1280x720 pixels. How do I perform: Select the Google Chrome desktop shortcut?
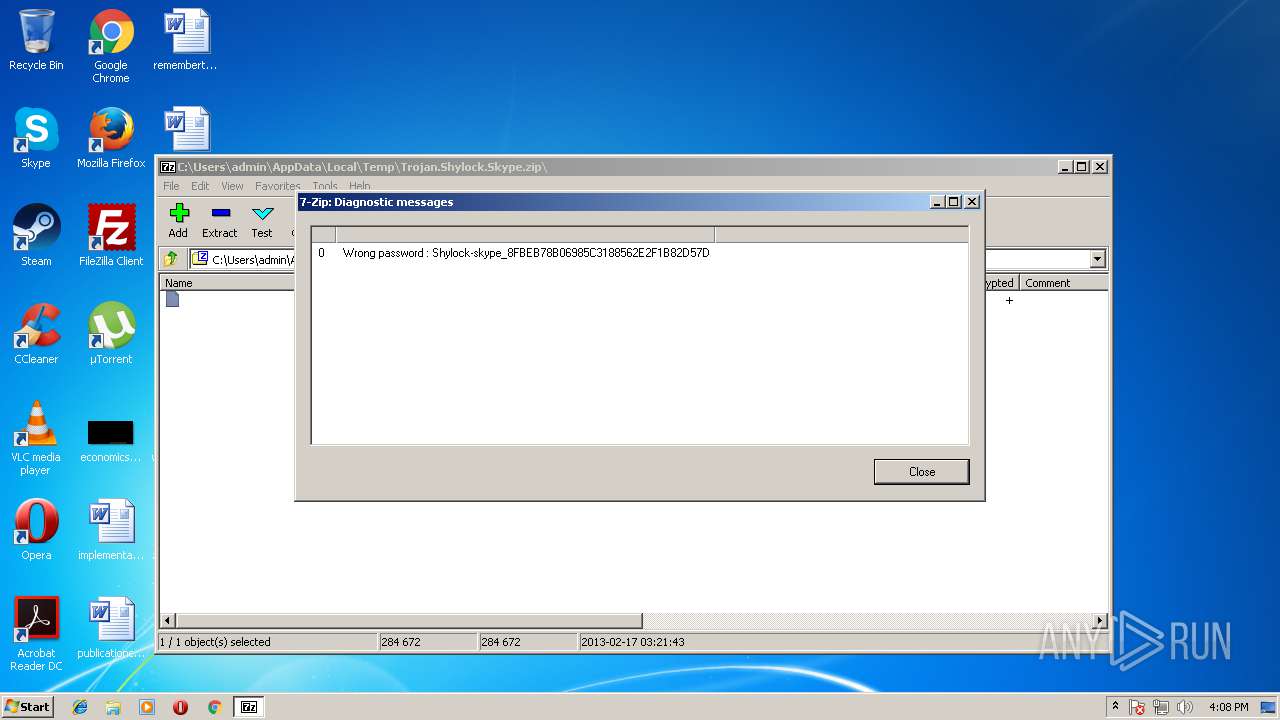[111, 46]
